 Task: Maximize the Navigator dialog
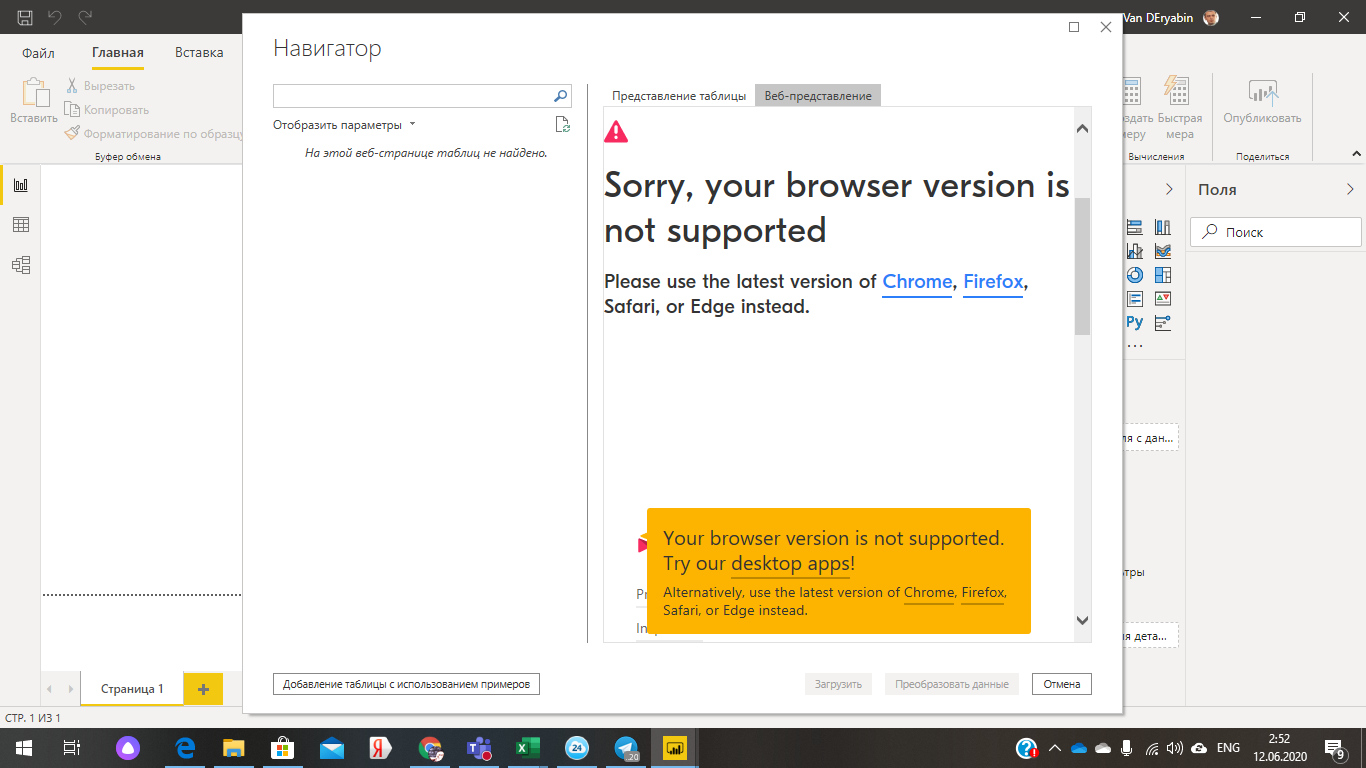(1074, 27)
